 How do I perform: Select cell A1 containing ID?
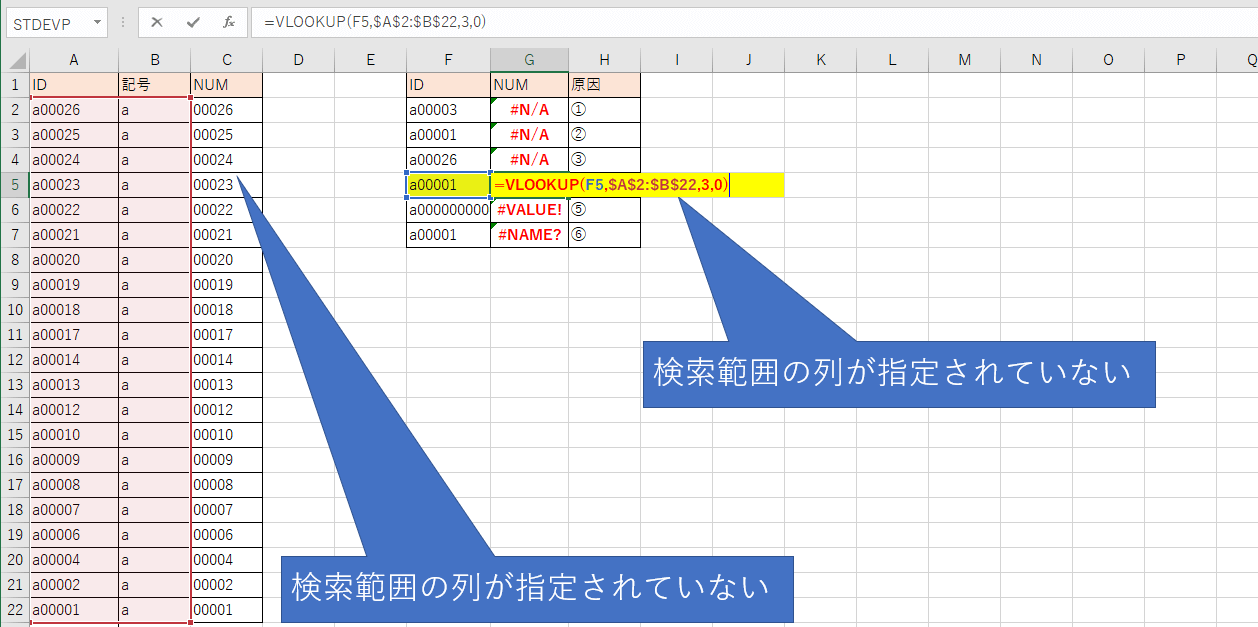(x=73, y=84)
